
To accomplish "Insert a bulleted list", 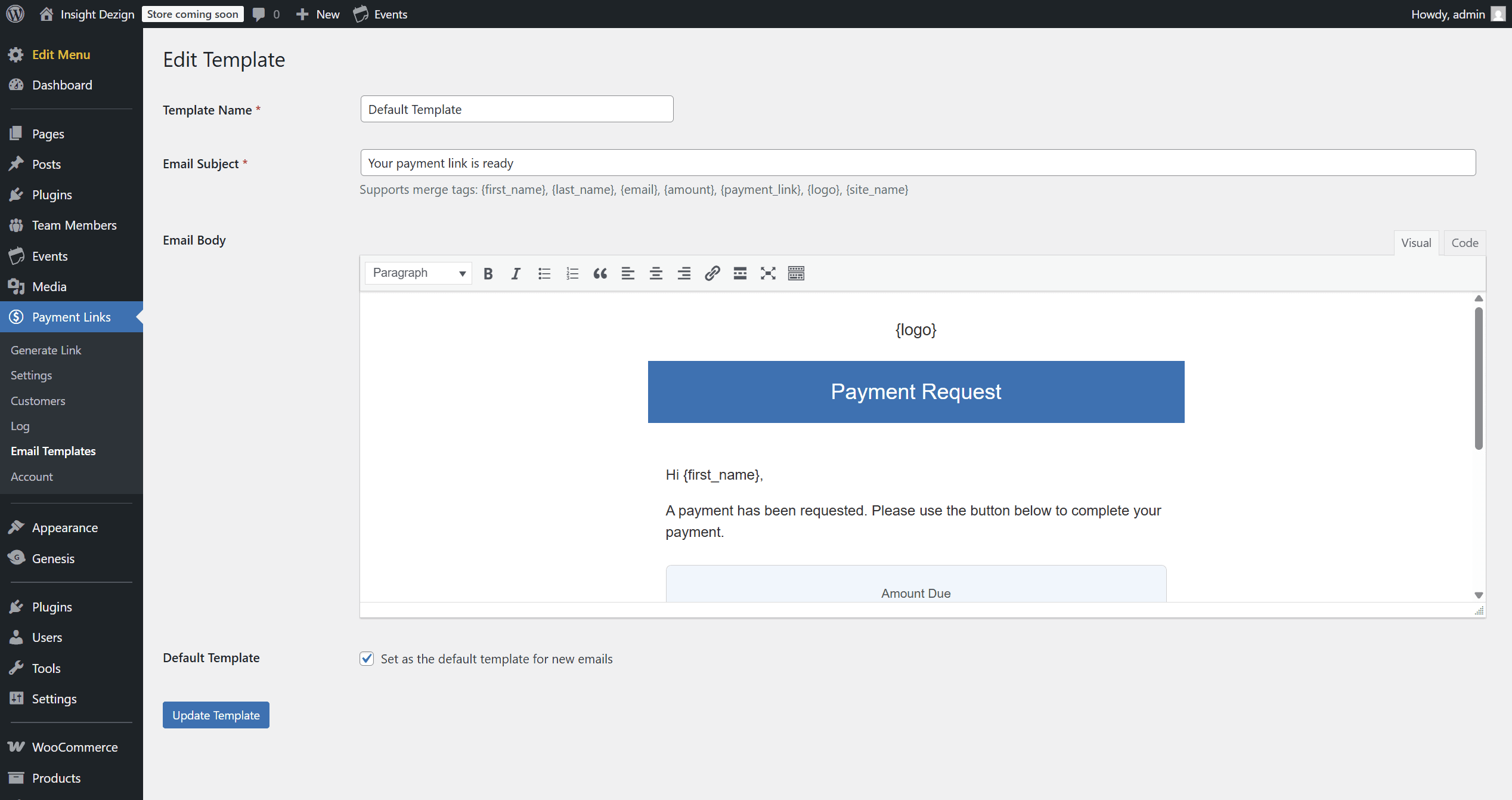I will 544,273.
